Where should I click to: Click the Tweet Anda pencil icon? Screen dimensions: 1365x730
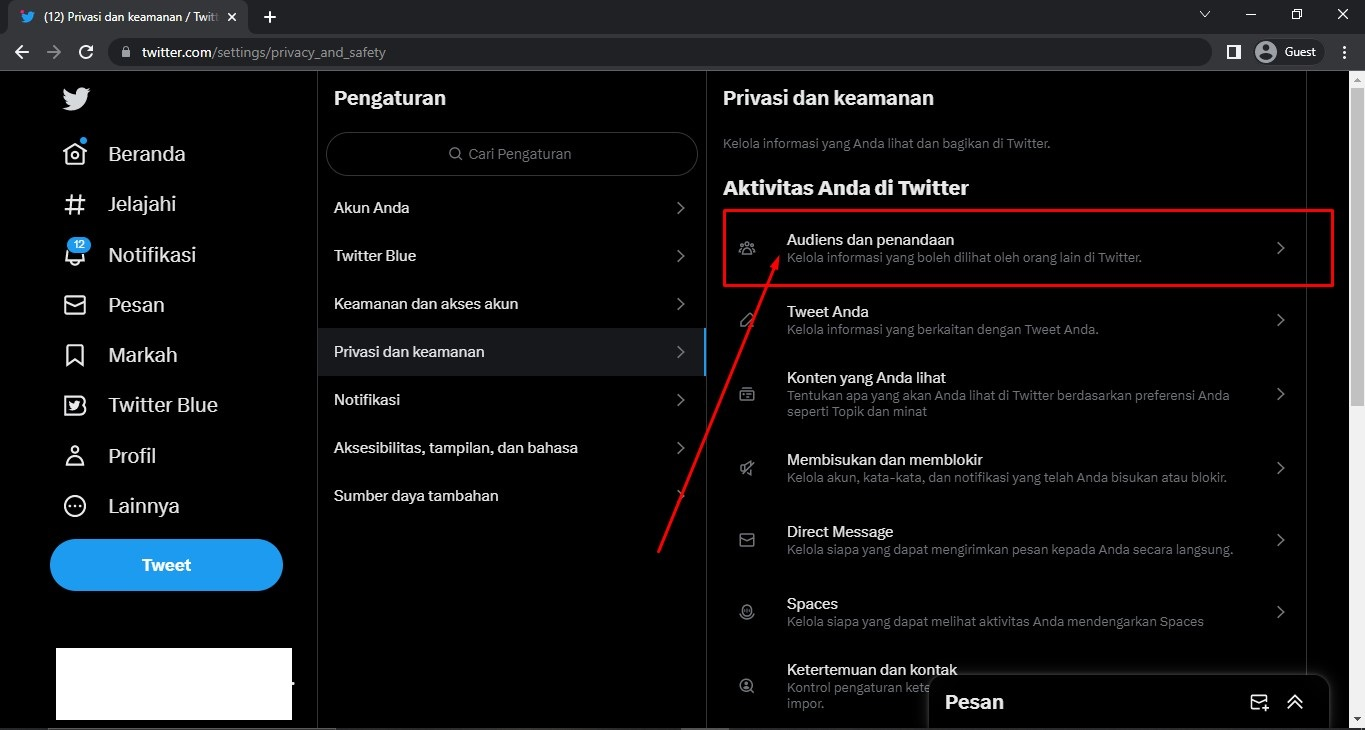(747, 320)
